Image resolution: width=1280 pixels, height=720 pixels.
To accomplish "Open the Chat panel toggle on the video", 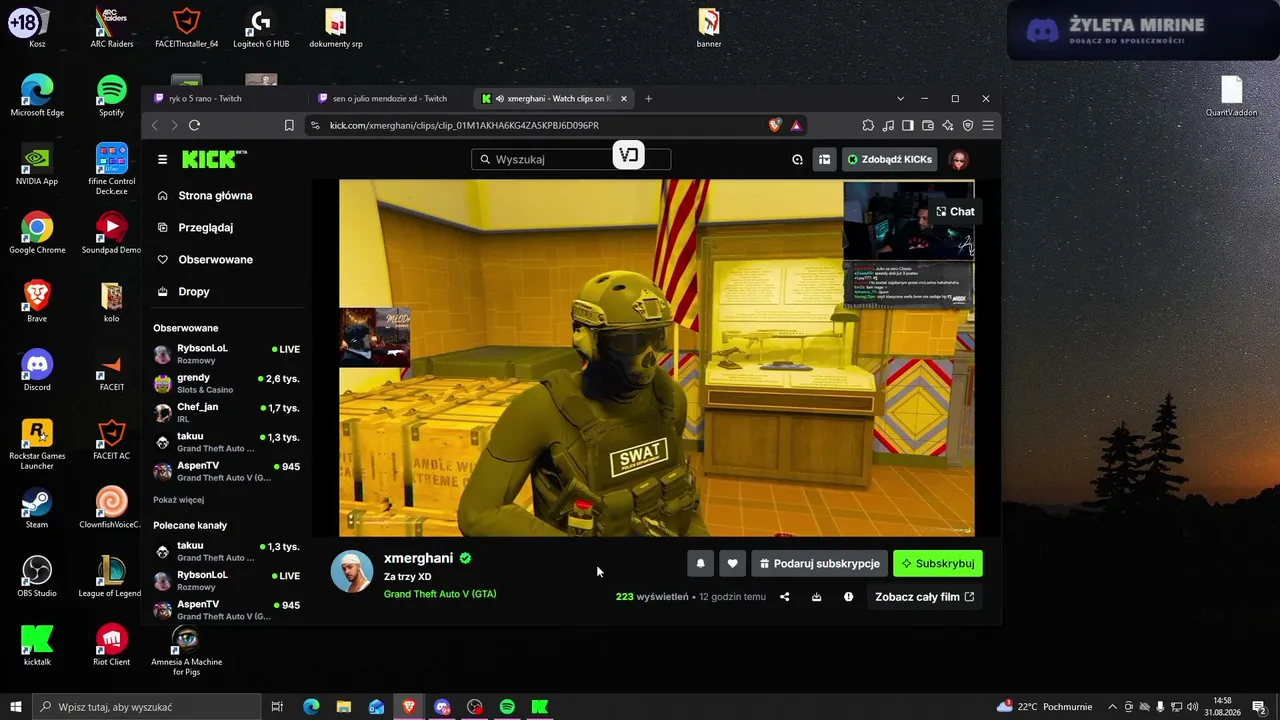I will 955,212.
